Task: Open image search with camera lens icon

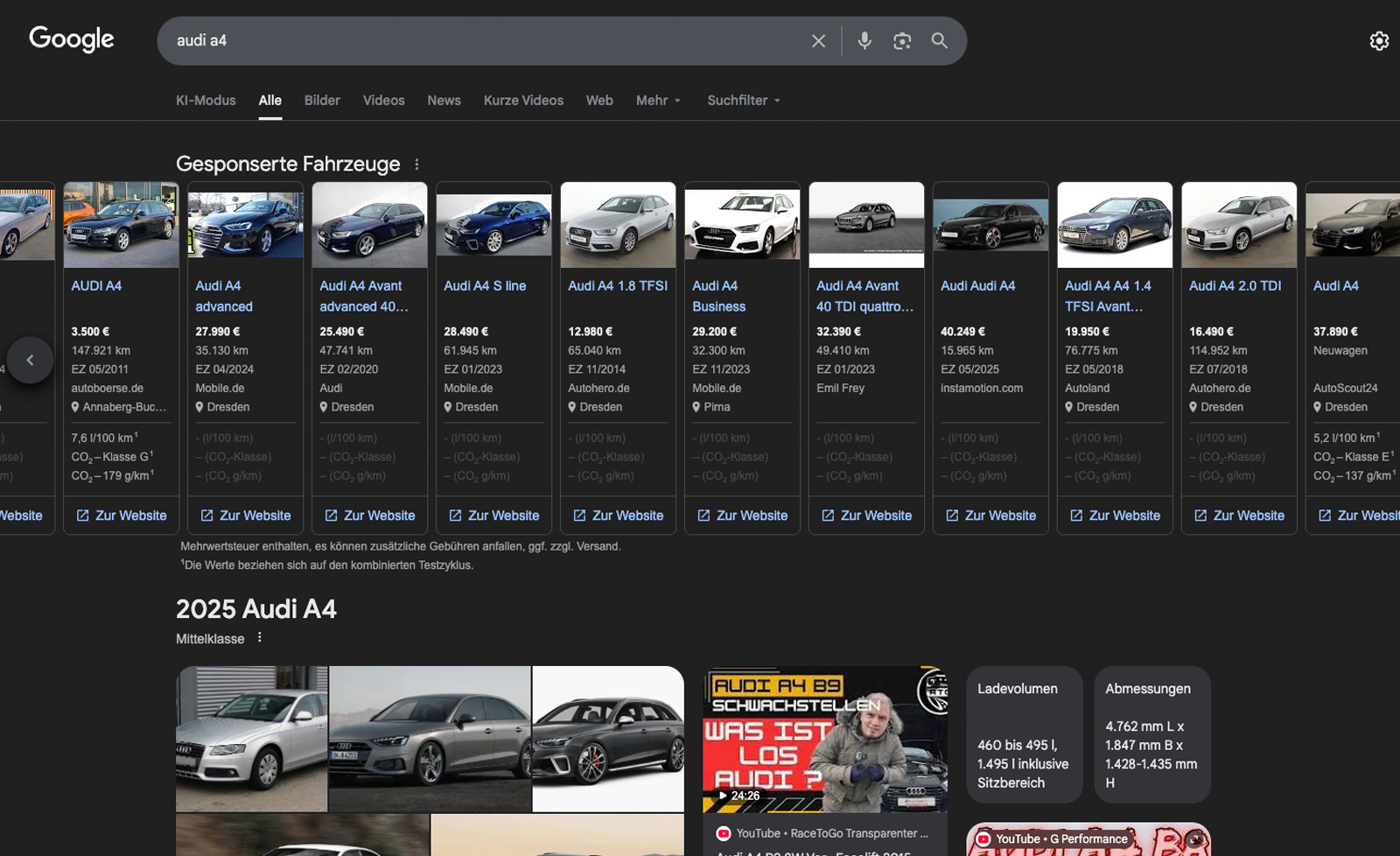Action: 902,41
